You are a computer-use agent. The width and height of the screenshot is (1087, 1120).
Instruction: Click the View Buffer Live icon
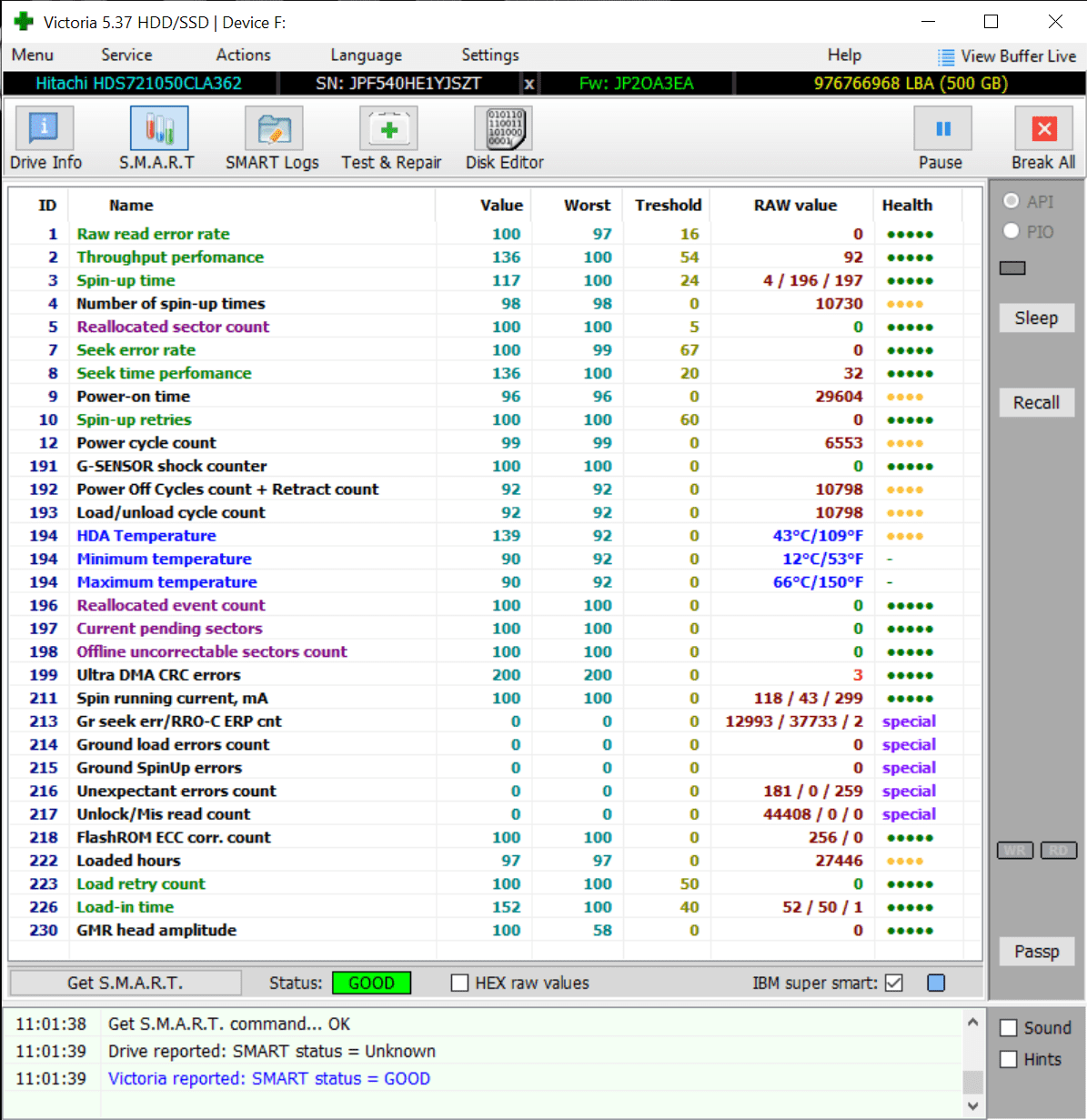tap(947, 56)
